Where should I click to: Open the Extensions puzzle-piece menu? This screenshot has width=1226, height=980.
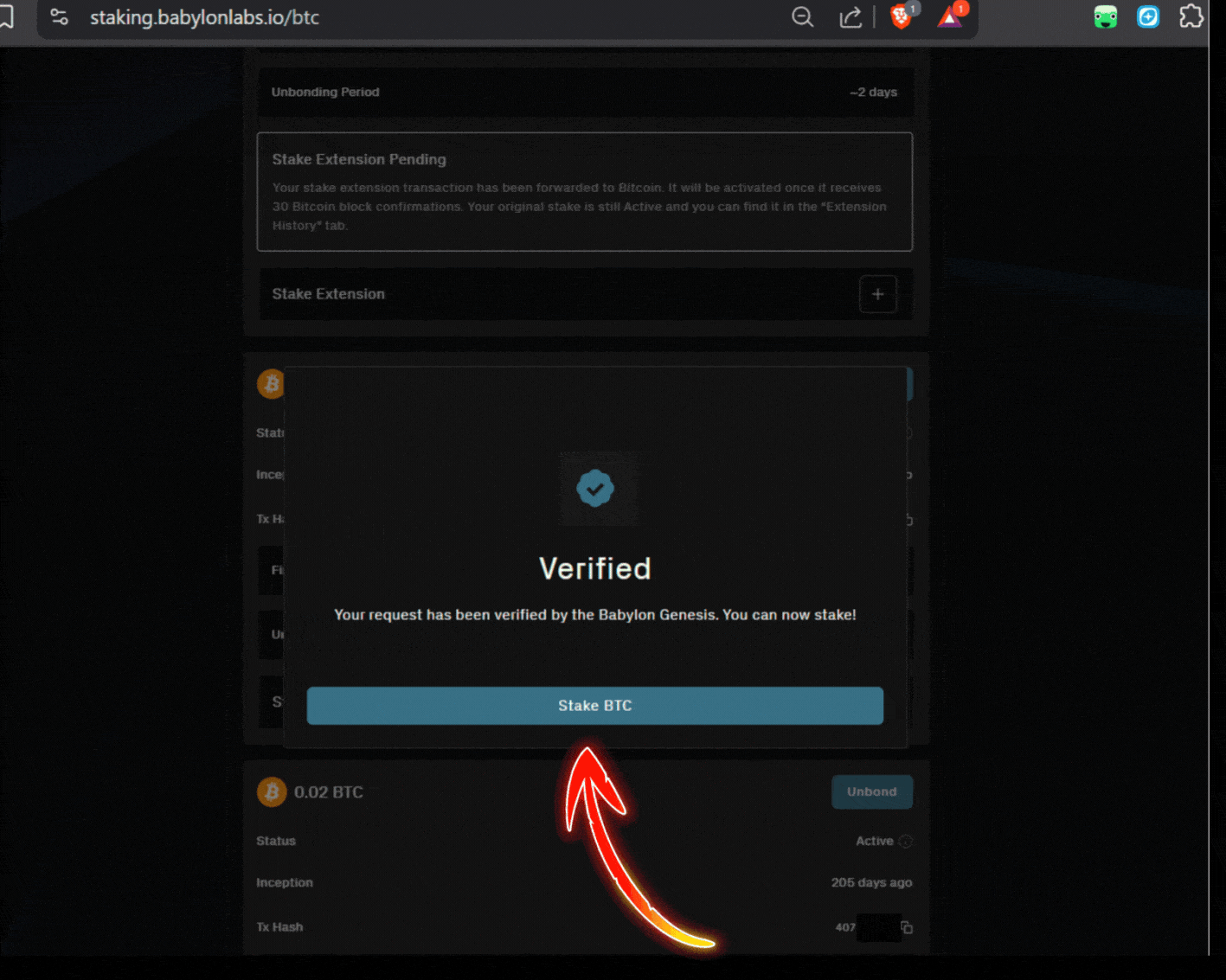tap(1191, 16)
